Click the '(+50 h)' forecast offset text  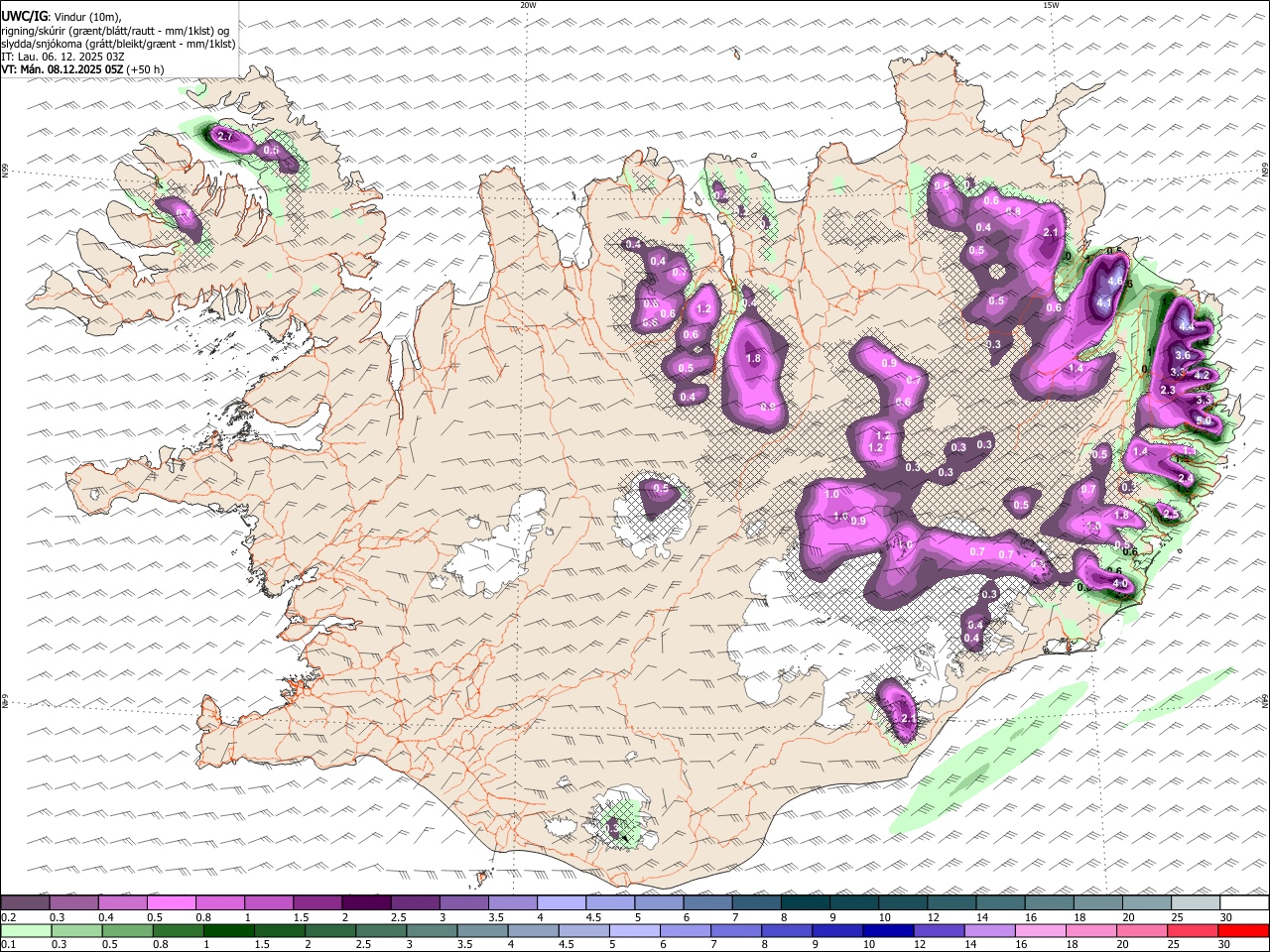[x=145, y=69]
